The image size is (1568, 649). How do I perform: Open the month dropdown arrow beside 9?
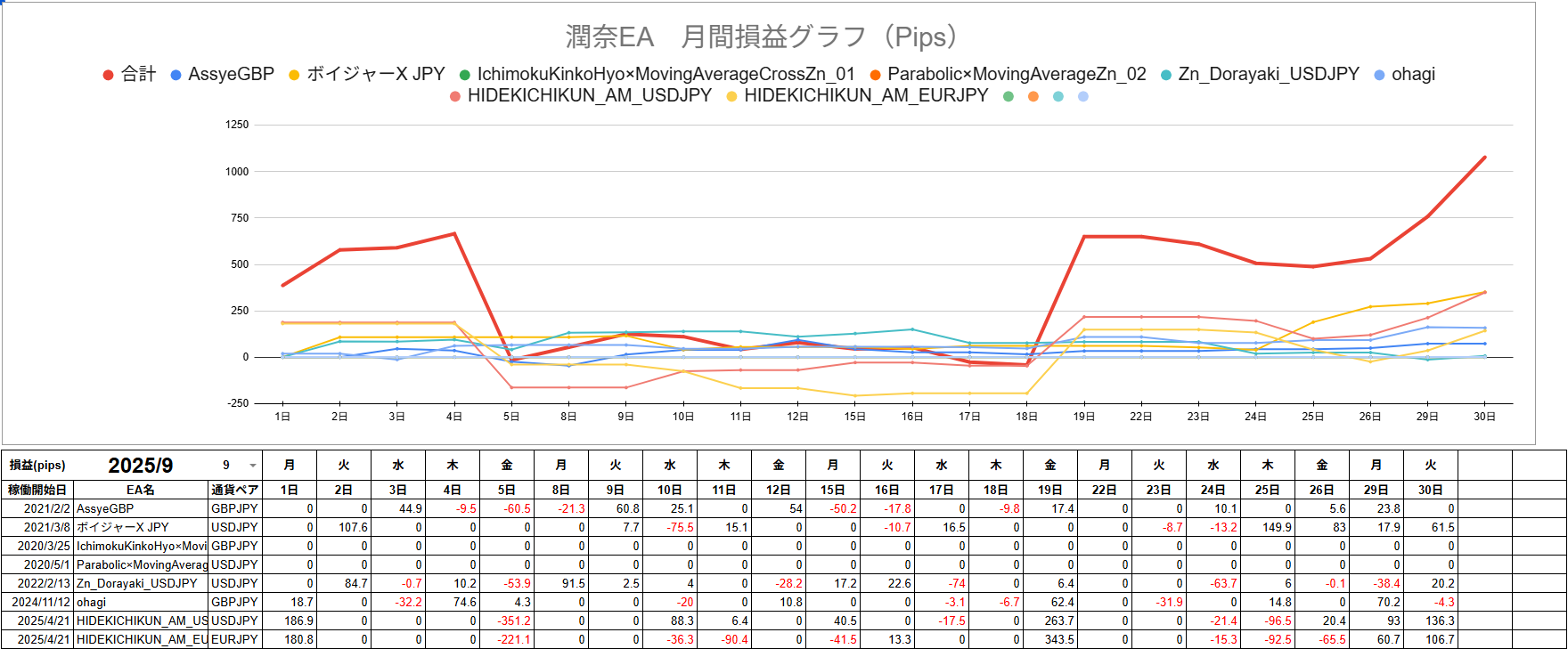[253, 466]
